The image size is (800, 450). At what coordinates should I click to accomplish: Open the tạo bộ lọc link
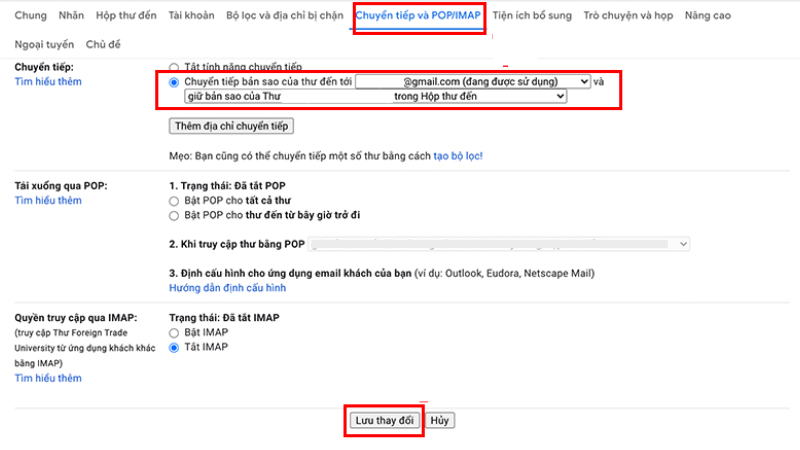pyautogui.click(x=458, y=156)
